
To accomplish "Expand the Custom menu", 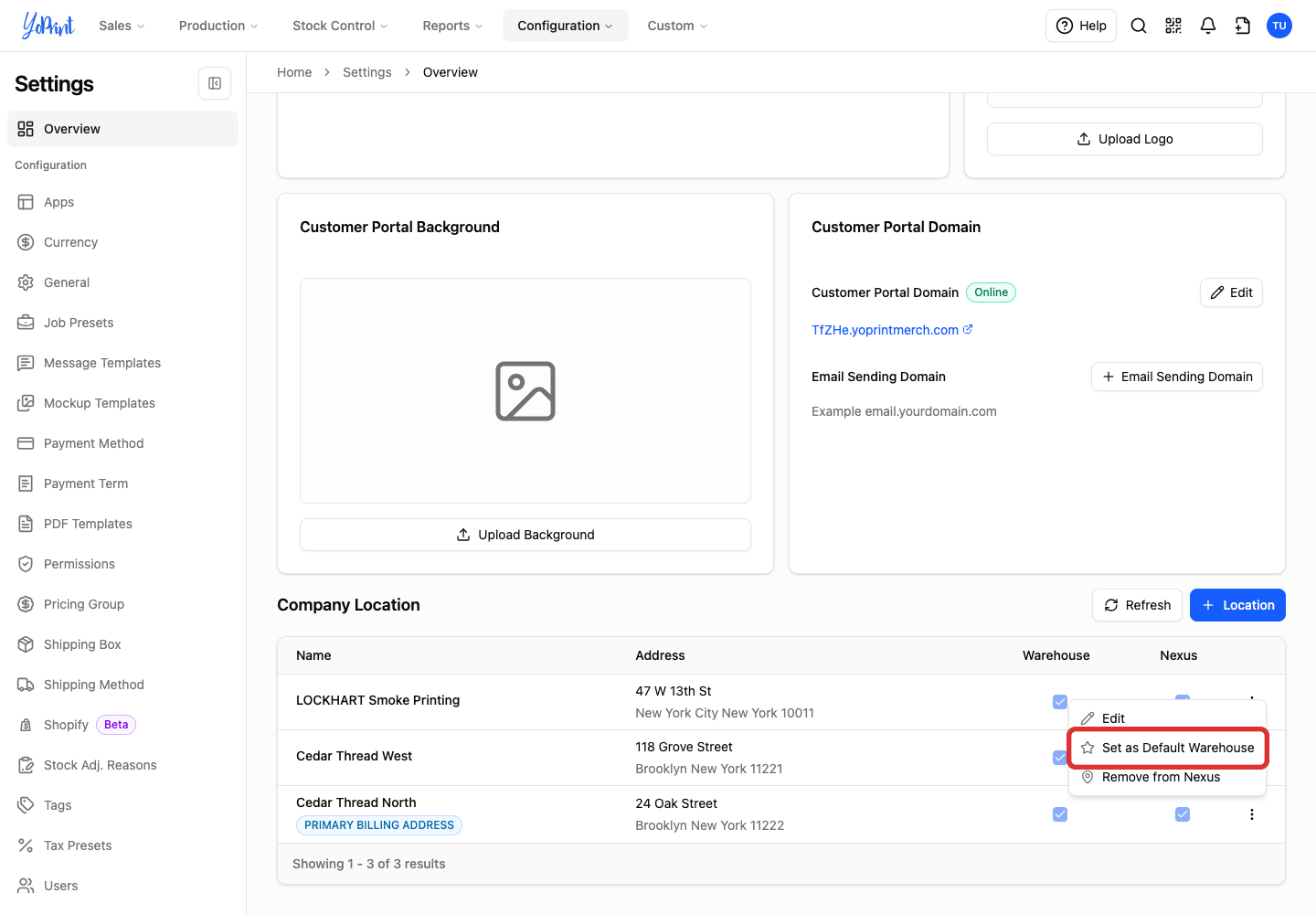I will click(x=677, y=26).
